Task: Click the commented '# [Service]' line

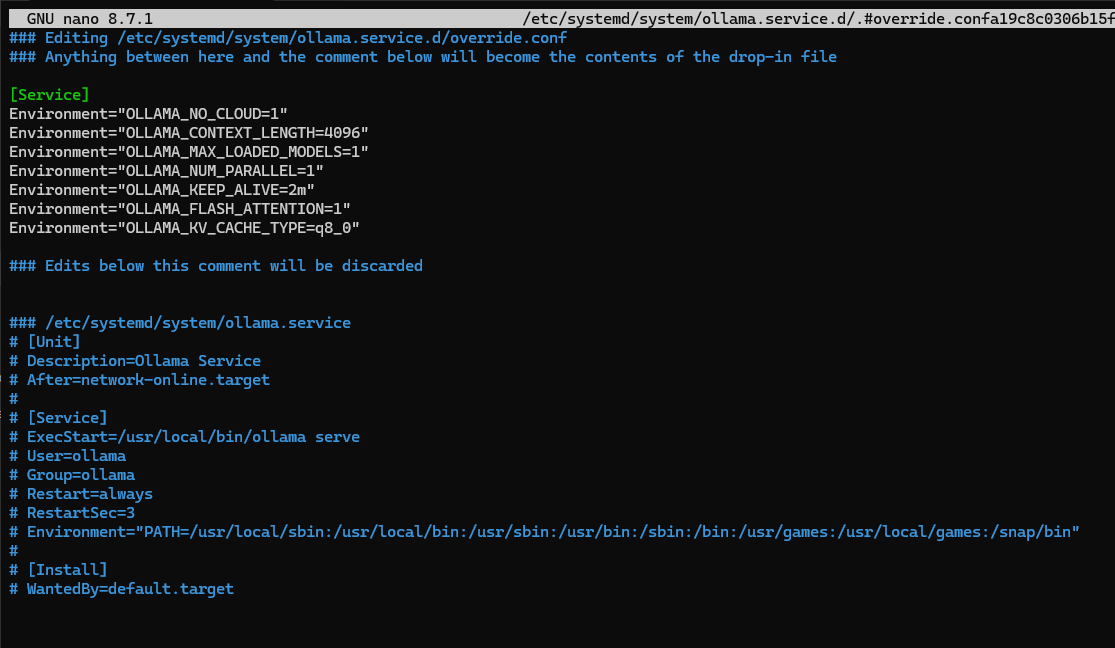Action: (58, 418)
